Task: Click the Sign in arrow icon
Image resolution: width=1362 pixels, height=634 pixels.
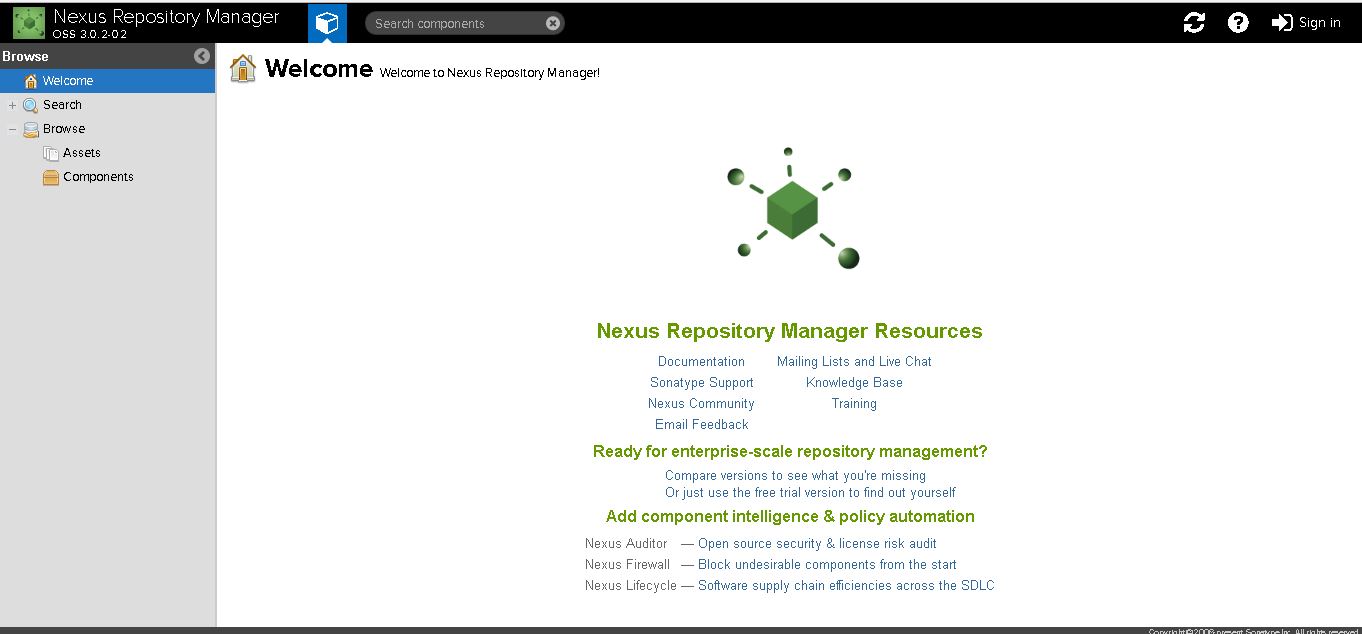Action: [1281, 21]
